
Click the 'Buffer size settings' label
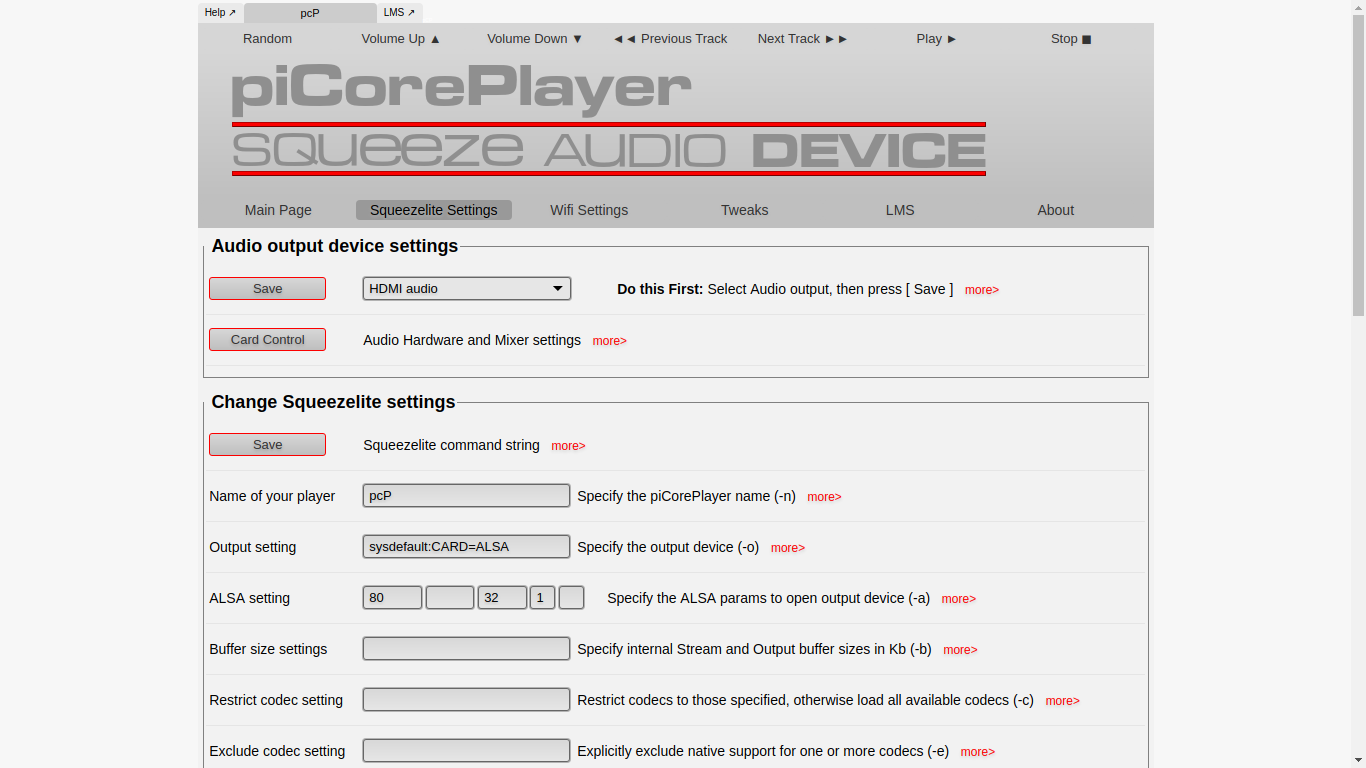[268, 649]
